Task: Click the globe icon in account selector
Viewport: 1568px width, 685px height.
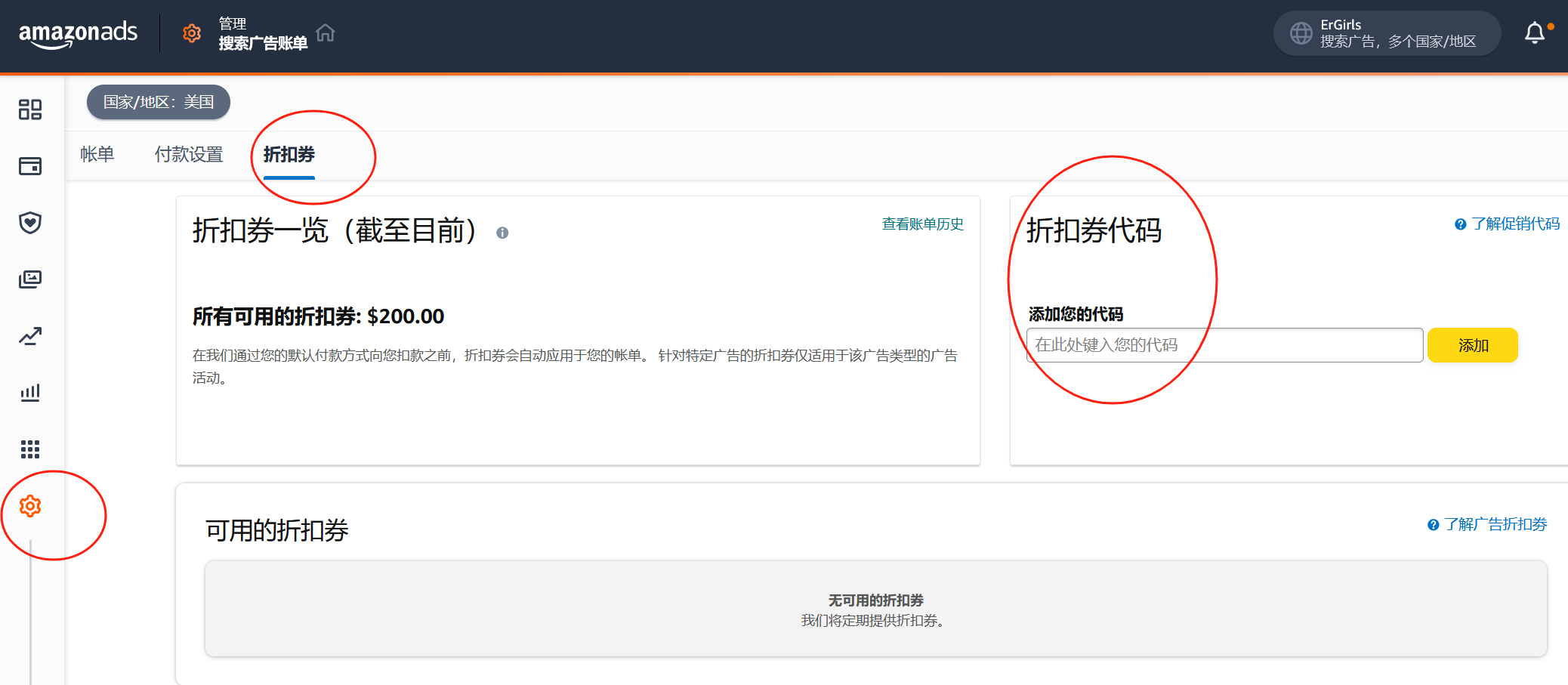Action: [1301, 33]
